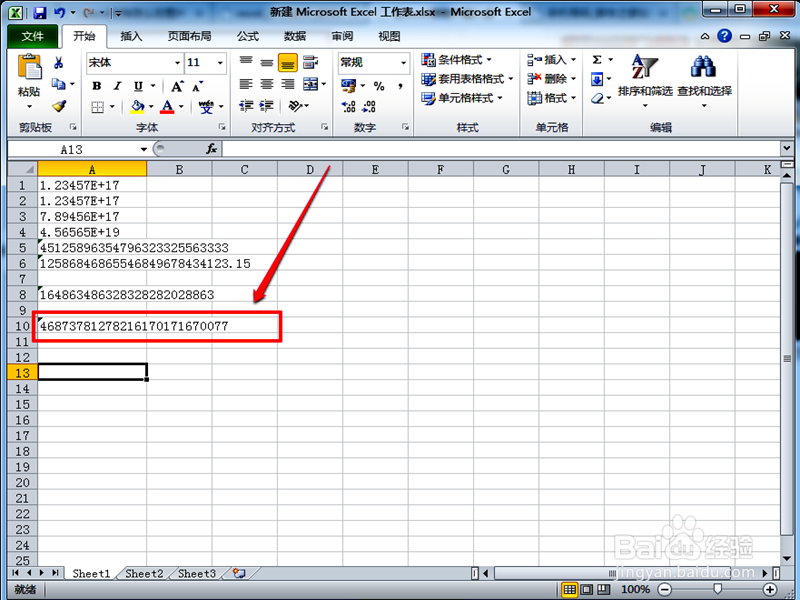Screen dimensions: 800x600
Task: Open the font name dropdown
Action: coord(177,63)
